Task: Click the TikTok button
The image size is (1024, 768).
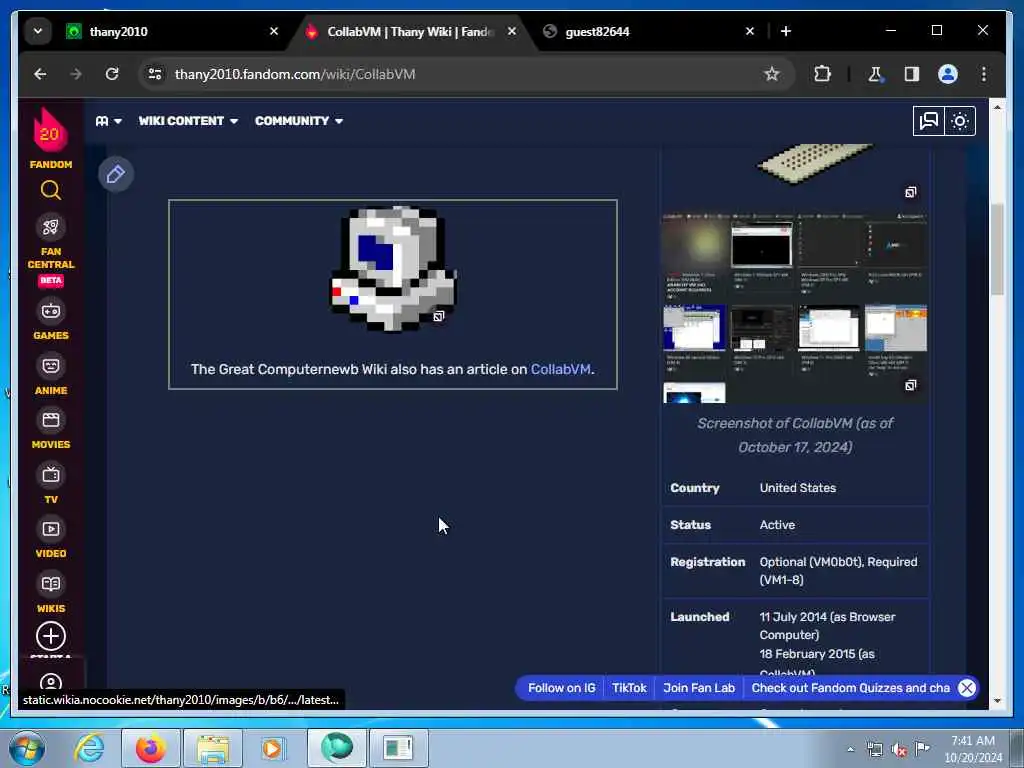Action: click(x=629, y=688)
